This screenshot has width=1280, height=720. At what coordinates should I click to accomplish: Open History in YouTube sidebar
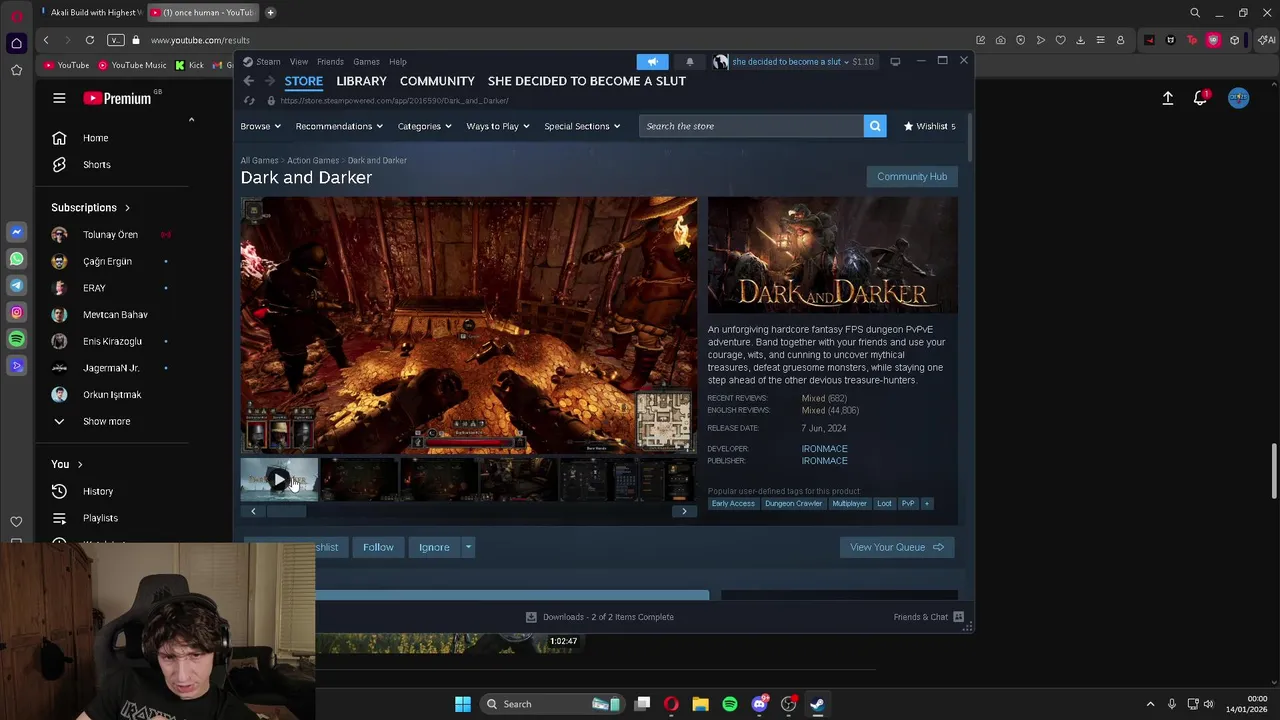[x=97, y=491]
